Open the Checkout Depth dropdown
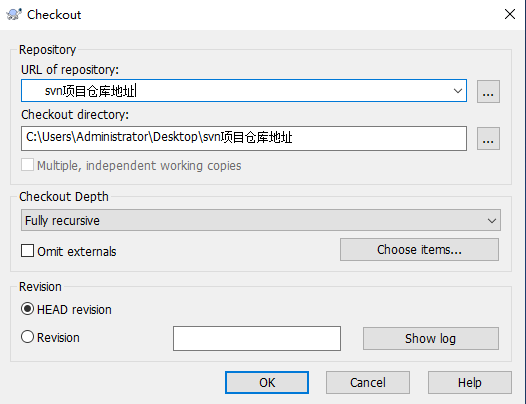This screenshot has height=404, width=526. pos(261,220)
